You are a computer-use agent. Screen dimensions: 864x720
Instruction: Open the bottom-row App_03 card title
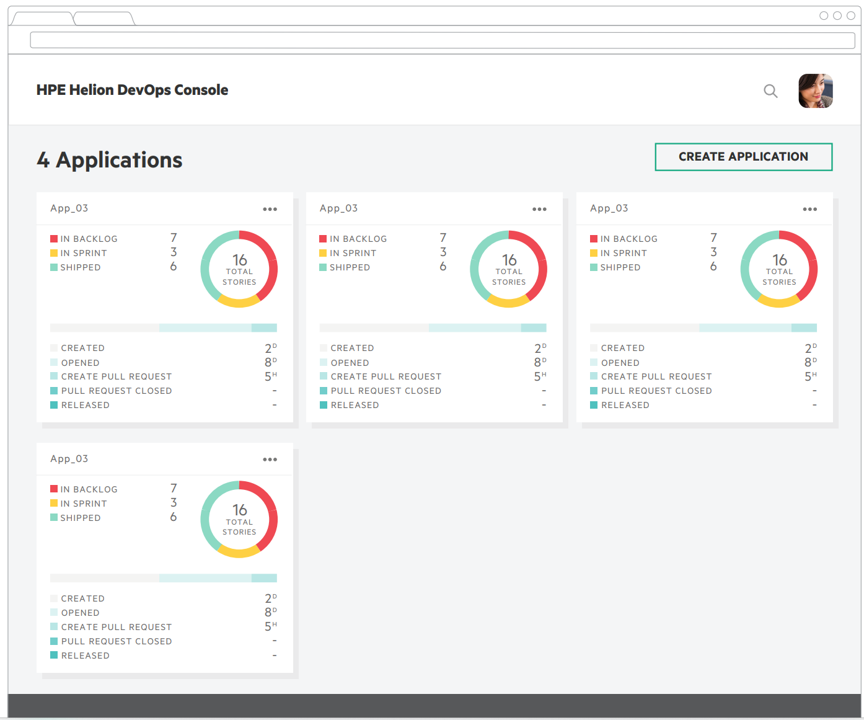click(x=69, y=459)
